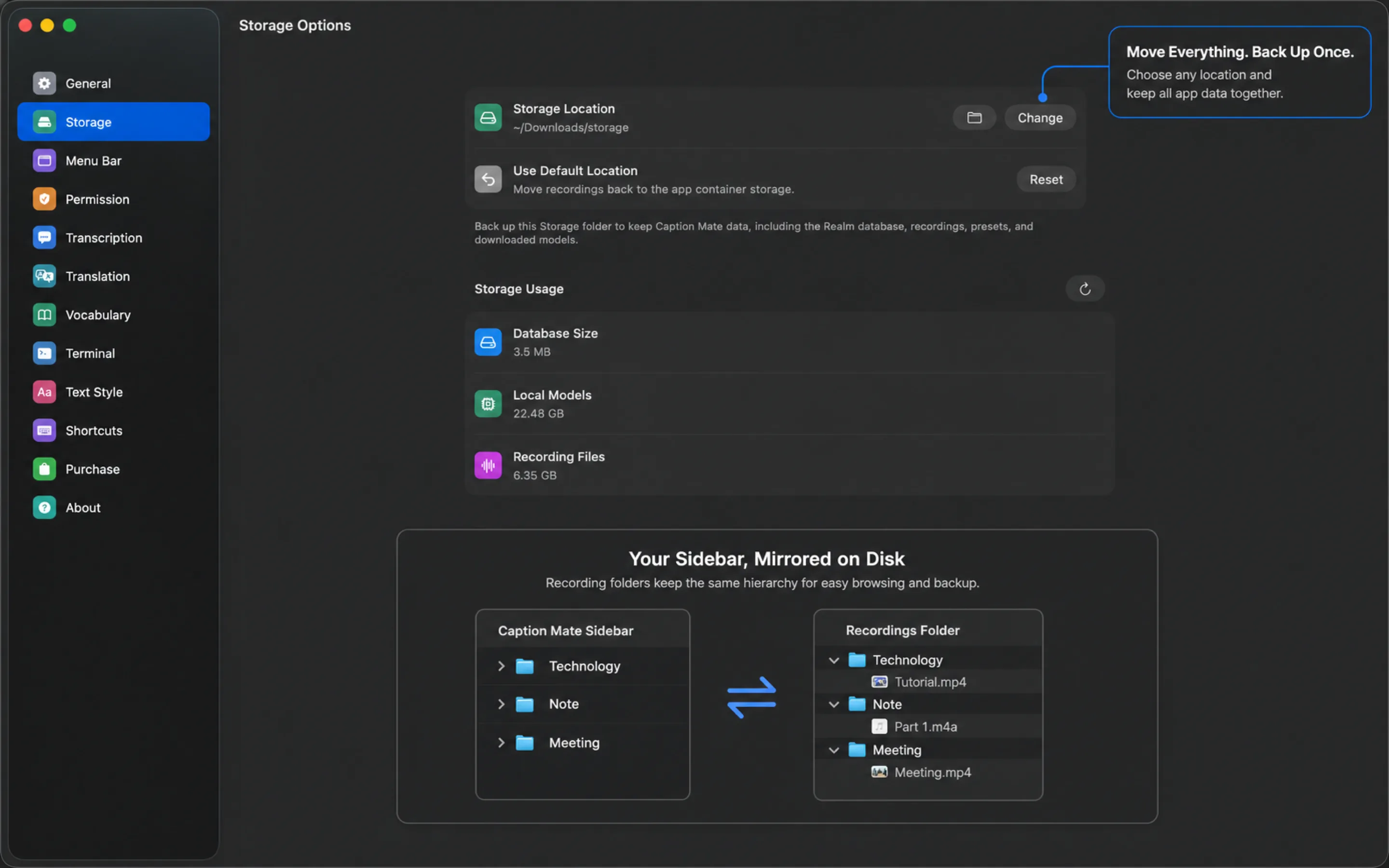The width and height of the screenshot is (1389, 868).
Task: Click the Transcription speech bubble icon
Action: pos(44,238)
